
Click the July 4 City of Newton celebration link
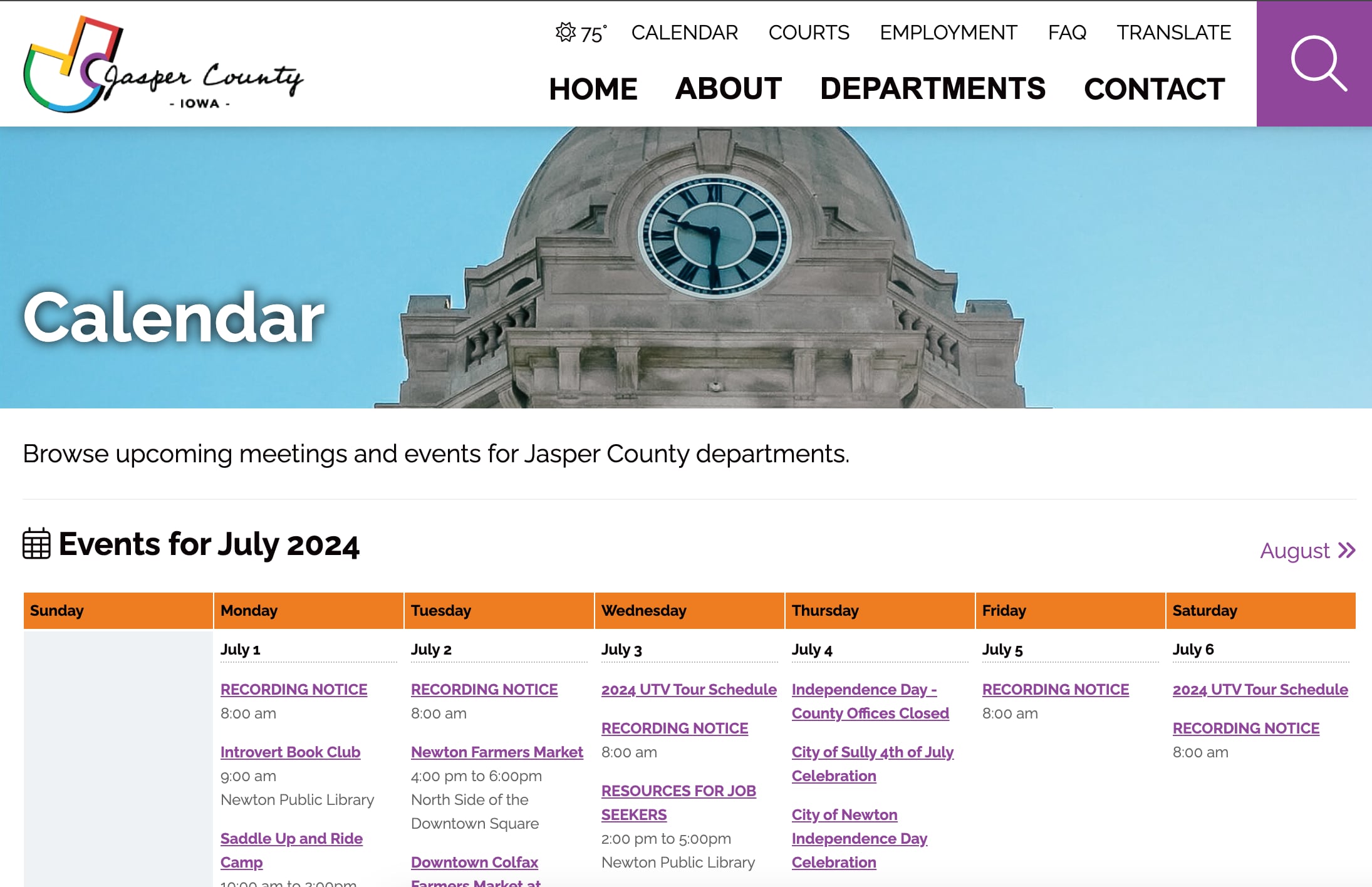point(859,838)
